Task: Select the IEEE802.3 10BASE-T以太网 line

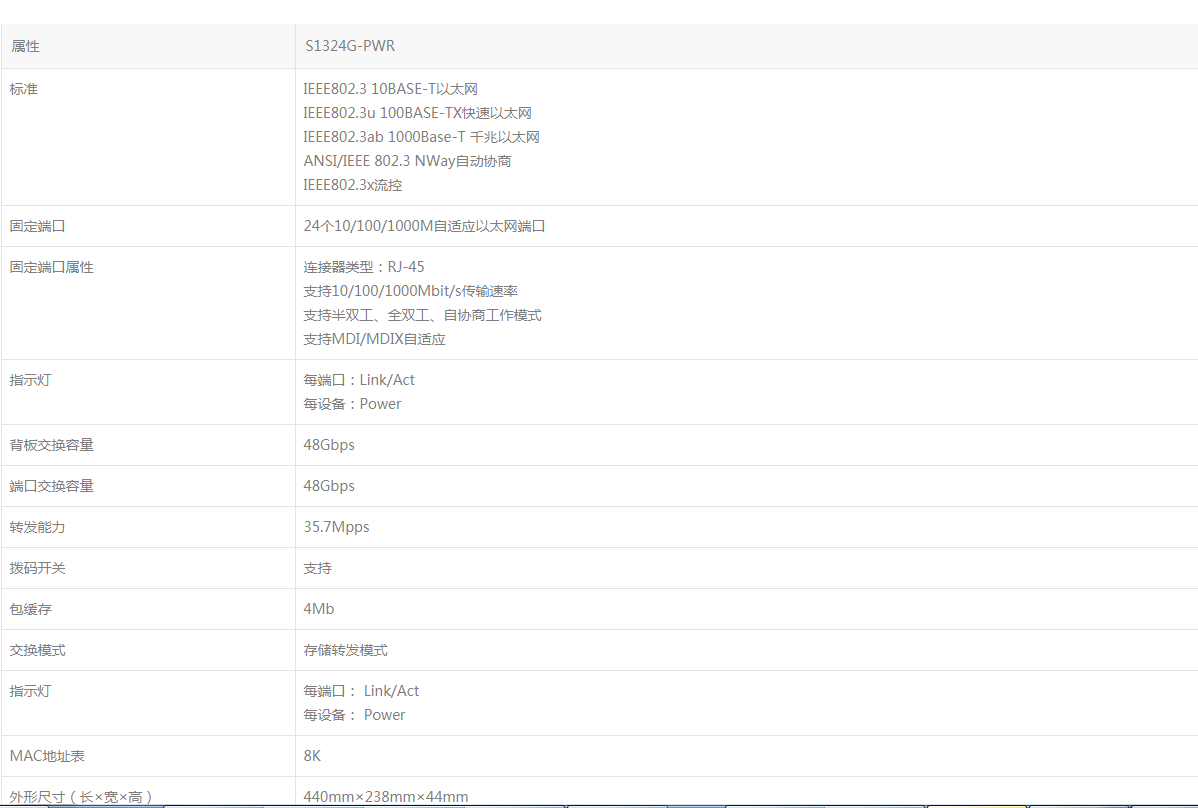Action: 390,89
